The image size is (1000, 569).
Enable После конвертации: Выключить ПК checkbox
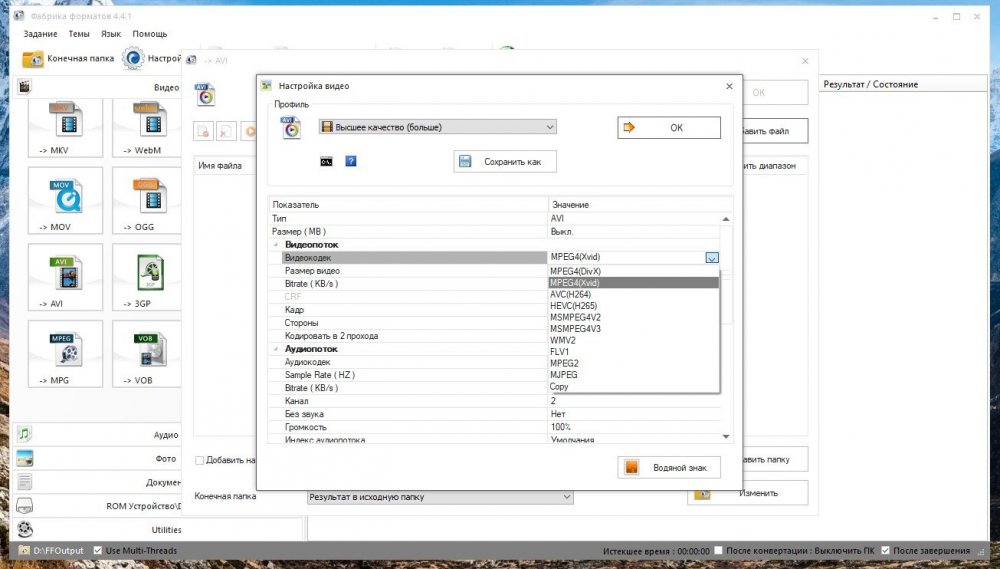point(720,551)
